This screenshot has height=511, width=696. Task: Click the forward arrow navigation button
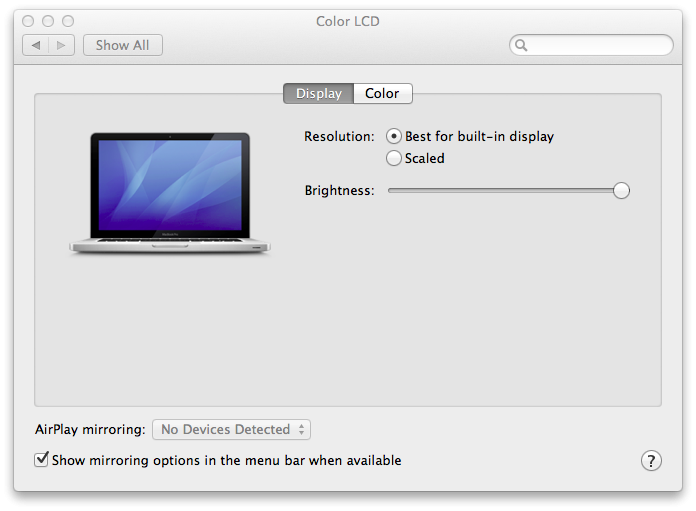[x=61, y=45]
